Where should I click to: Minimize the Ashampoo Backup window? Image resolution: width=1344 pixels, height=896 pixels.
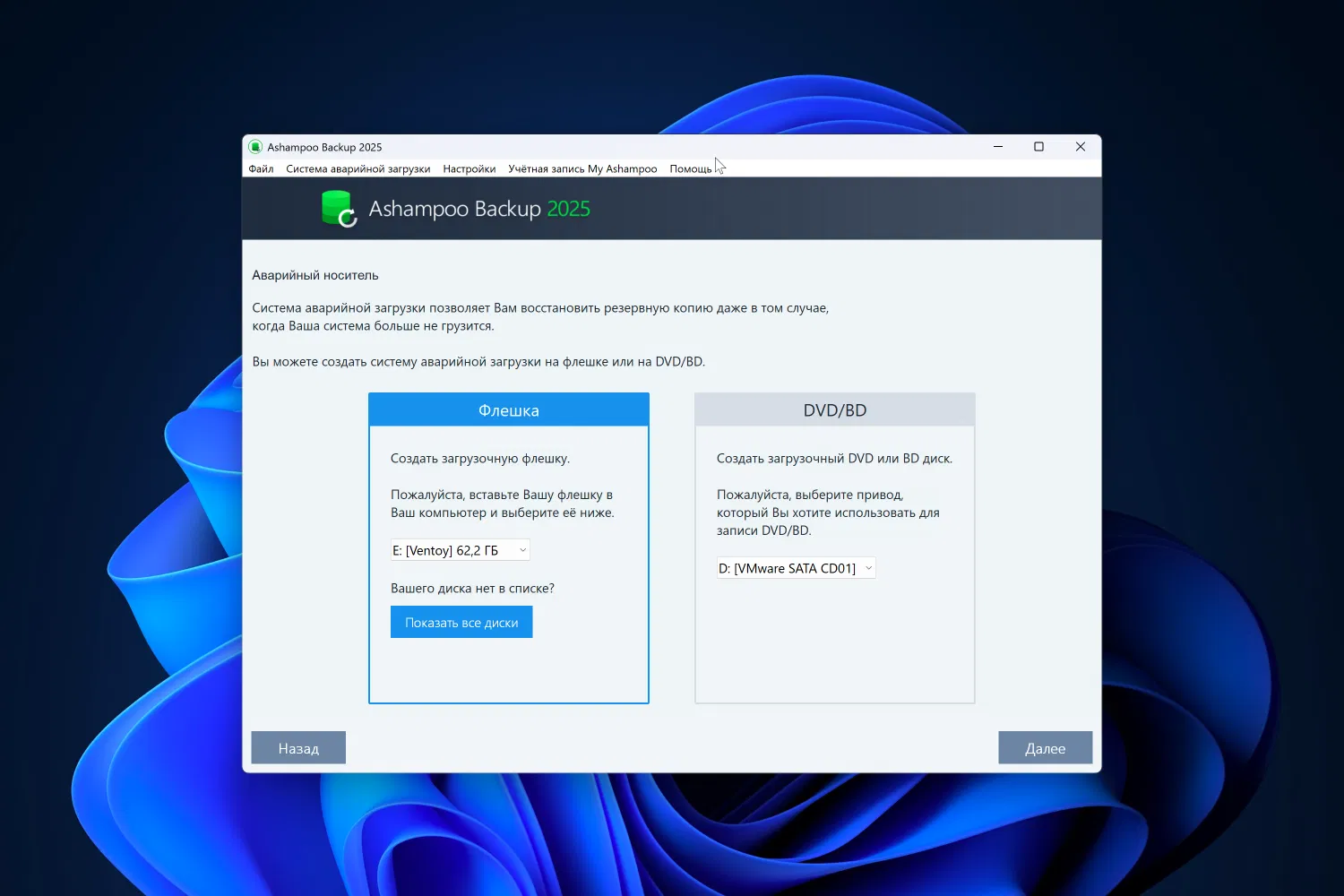tap(998, 147)
